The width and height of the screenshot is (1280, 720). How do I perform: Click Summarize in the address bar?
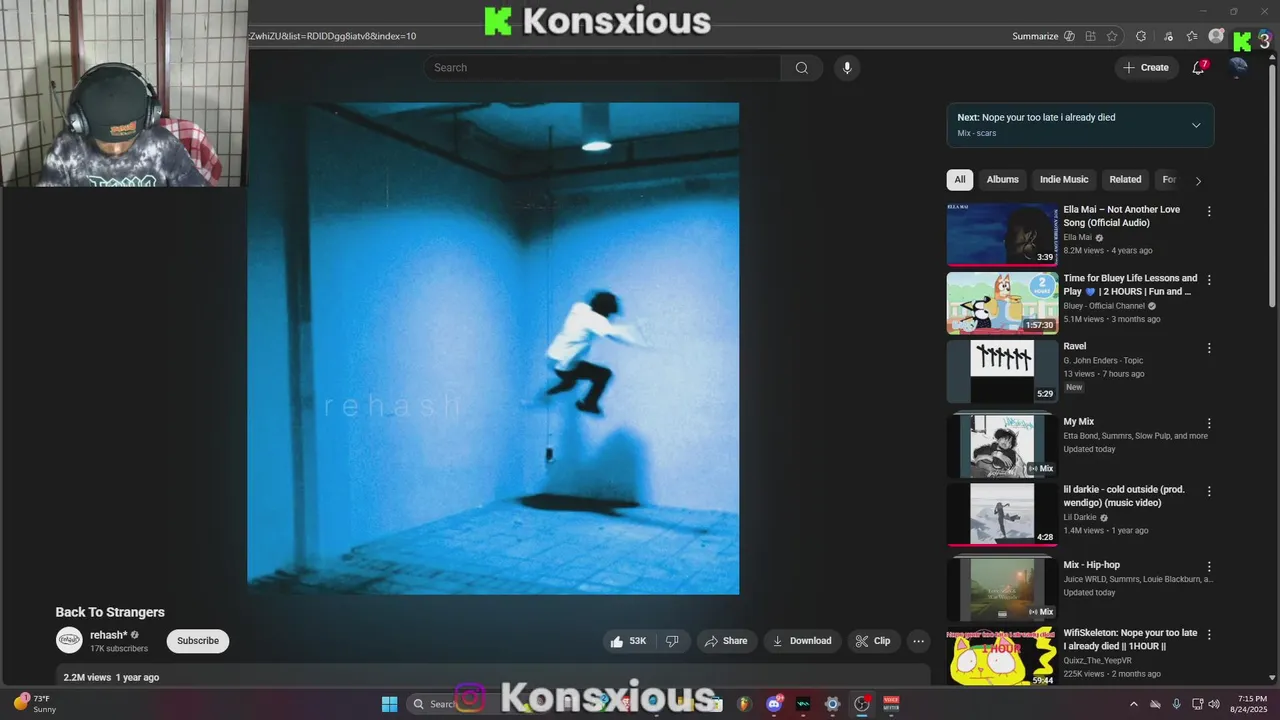tap(1035, 36)
